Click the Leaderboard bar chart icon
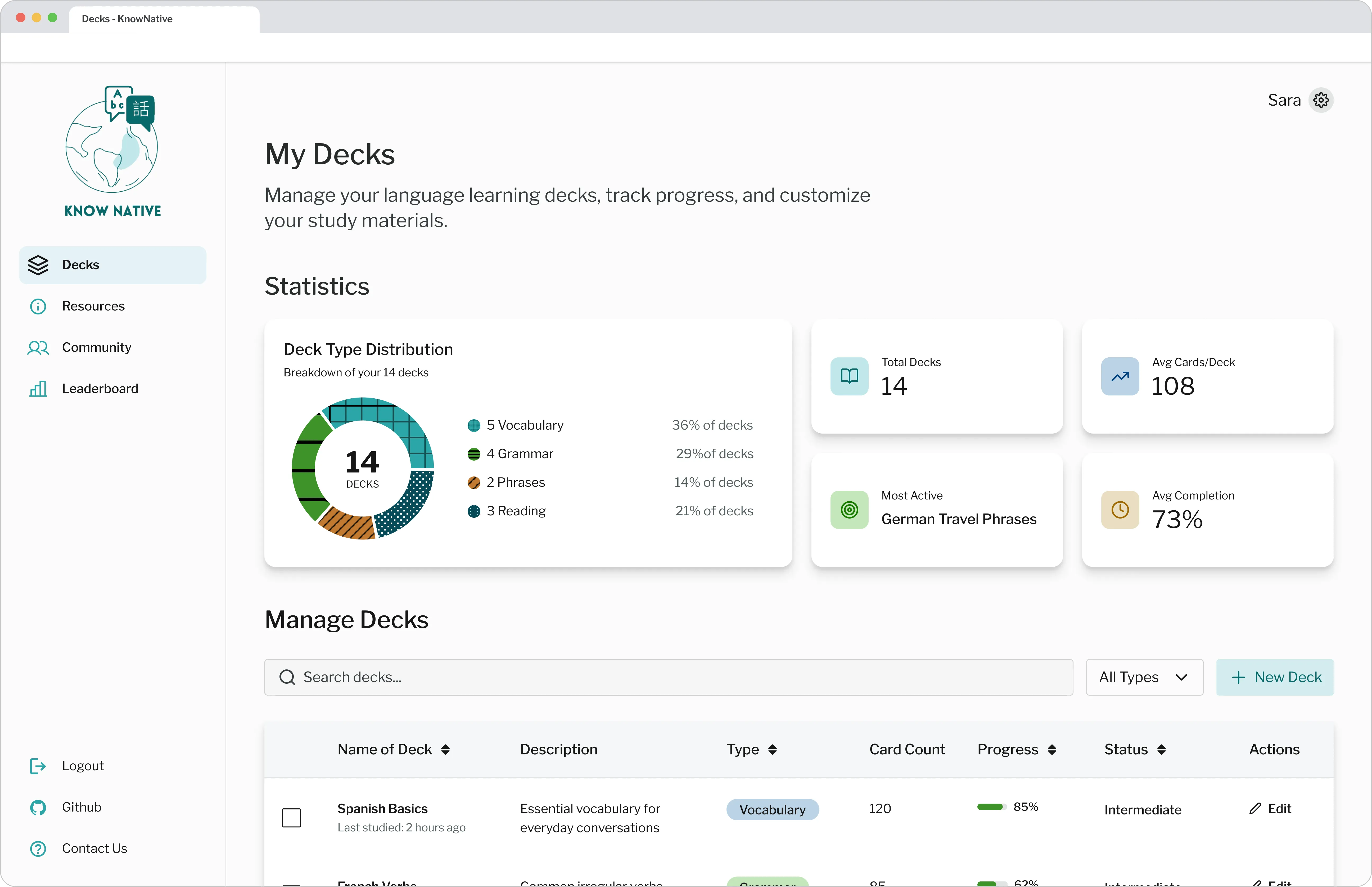Image resolution: width=1372 pixels, height=887 pixels. click(38, 389)
